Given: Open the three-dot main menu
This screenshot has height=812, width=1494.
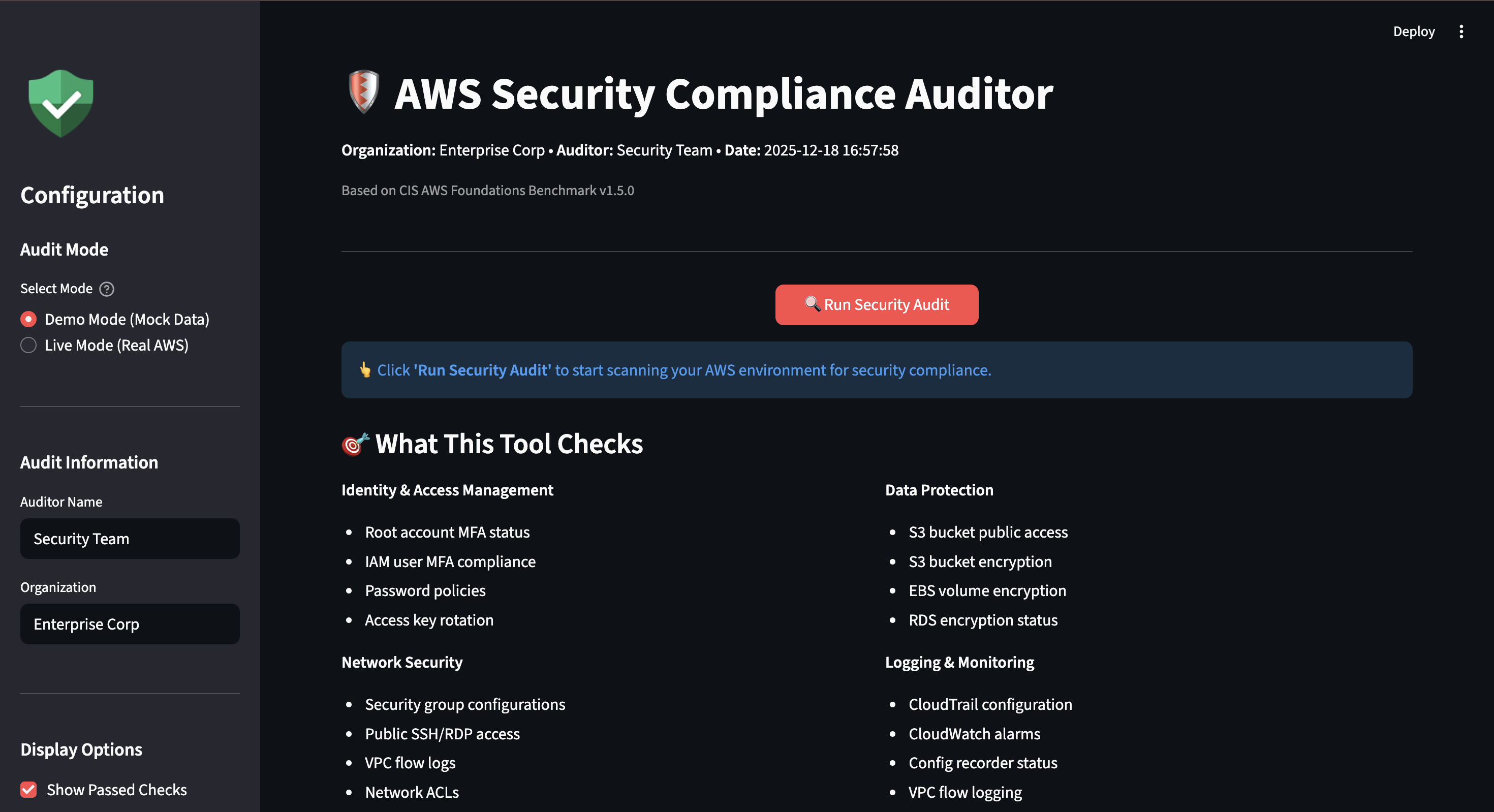Looking at the screenshot, I should click(1461, 32).
